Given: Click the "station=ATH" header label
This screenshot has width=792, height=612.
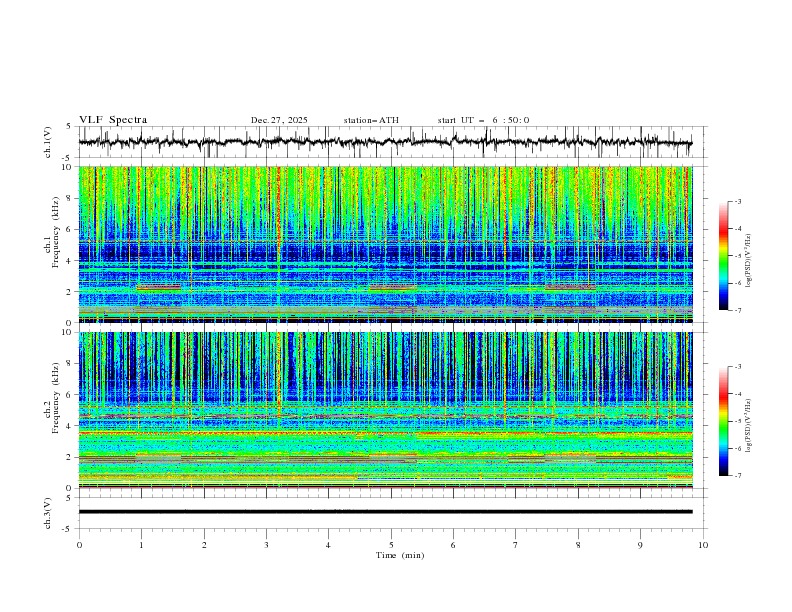Looking at the screenshot, I should click(371, 120).
